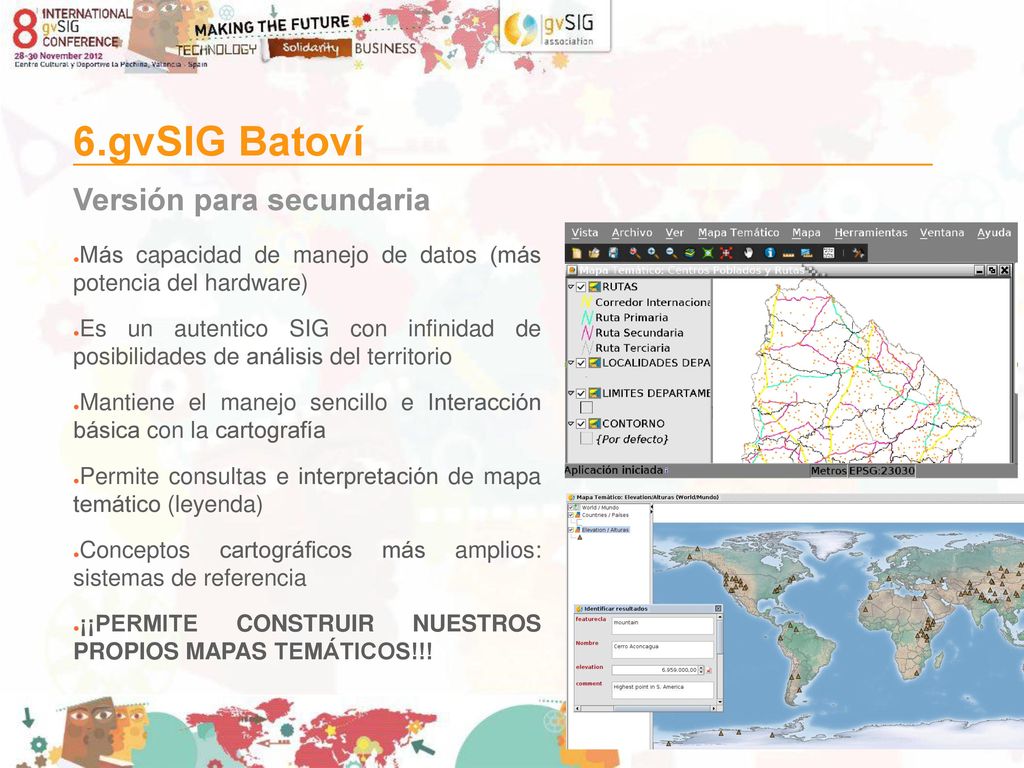Select the zoom out magnifier icon
This screenshot has height=768, width=1024.
671,253
